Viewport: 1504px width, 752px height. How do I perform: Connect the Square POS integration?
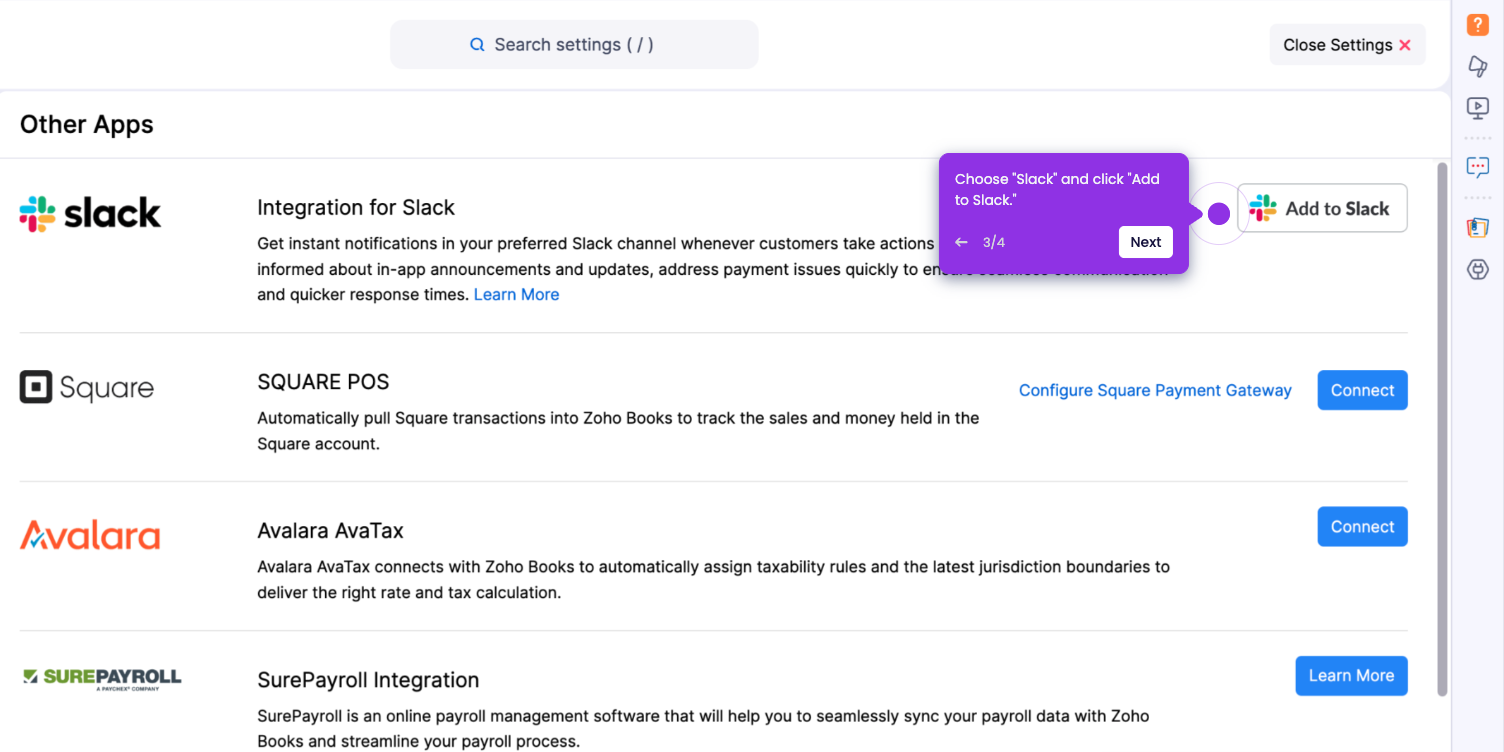pyautogui.click(x=1362, y=390)
